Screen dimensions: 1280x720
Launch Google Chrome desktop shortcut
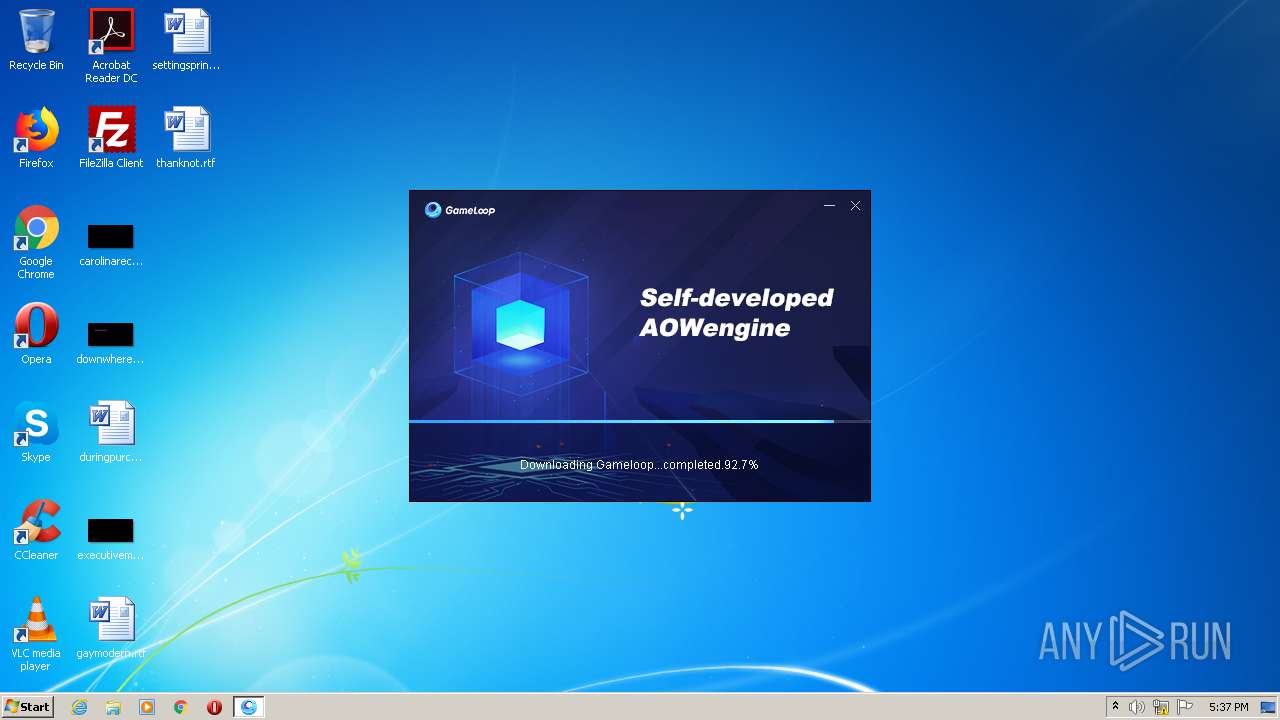pos(36,242)
